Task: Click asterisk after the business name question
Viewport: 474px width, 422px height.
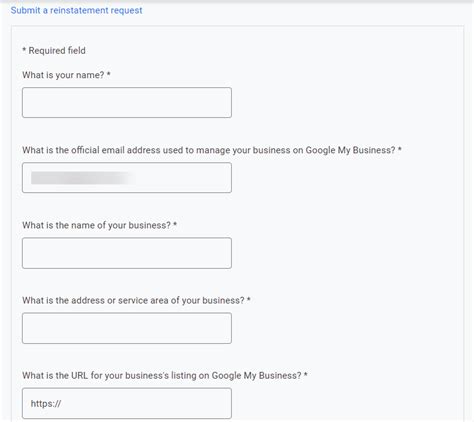Action: [x=175, y=224]
